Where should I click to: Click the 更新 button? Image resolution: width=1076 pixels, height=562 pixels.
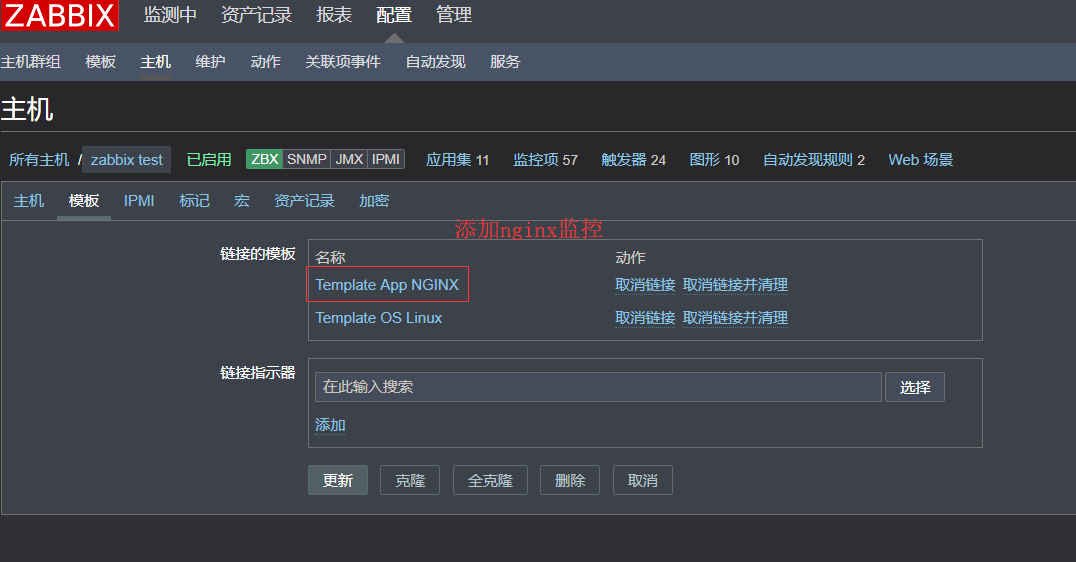[x=338, y=480]
